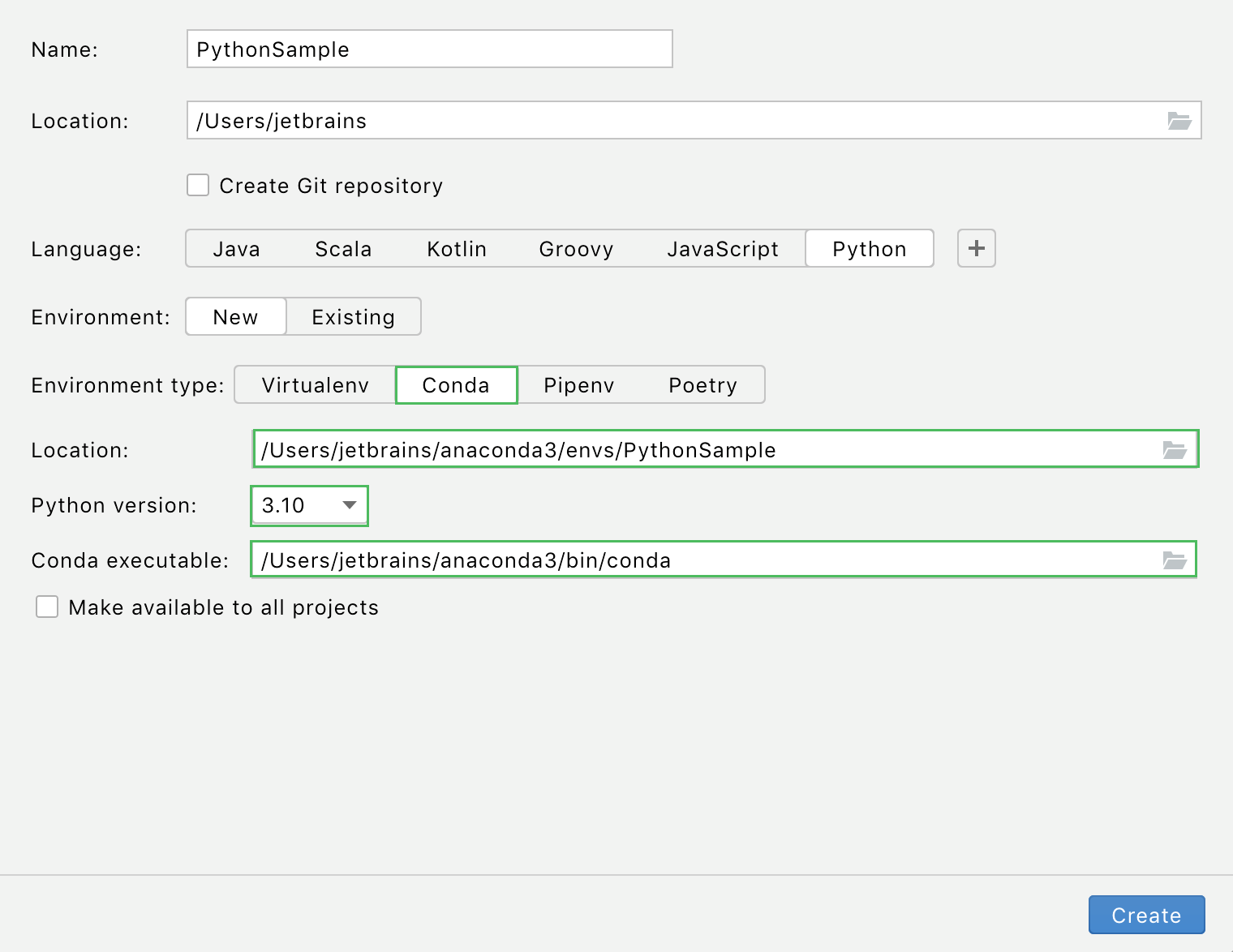Click inside the project Name field

tap(429, 49)
